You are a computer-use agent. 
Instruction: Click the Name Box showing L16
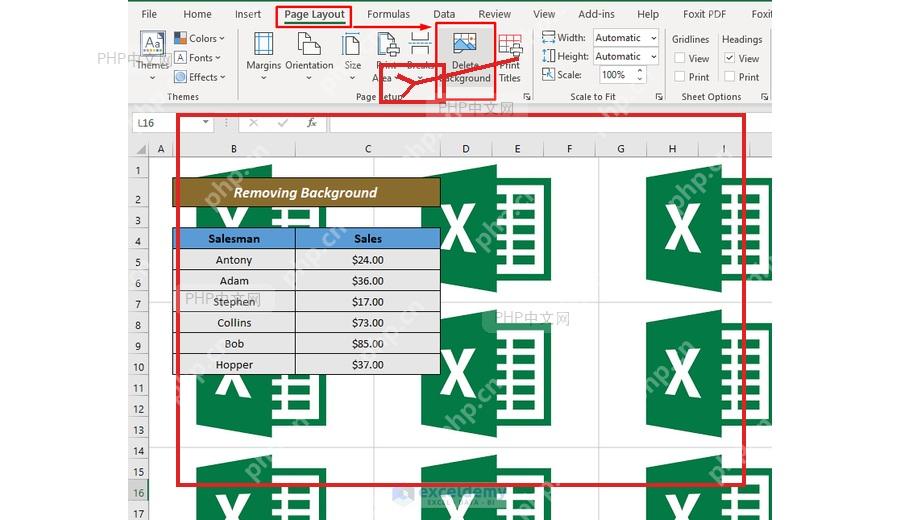166,123
